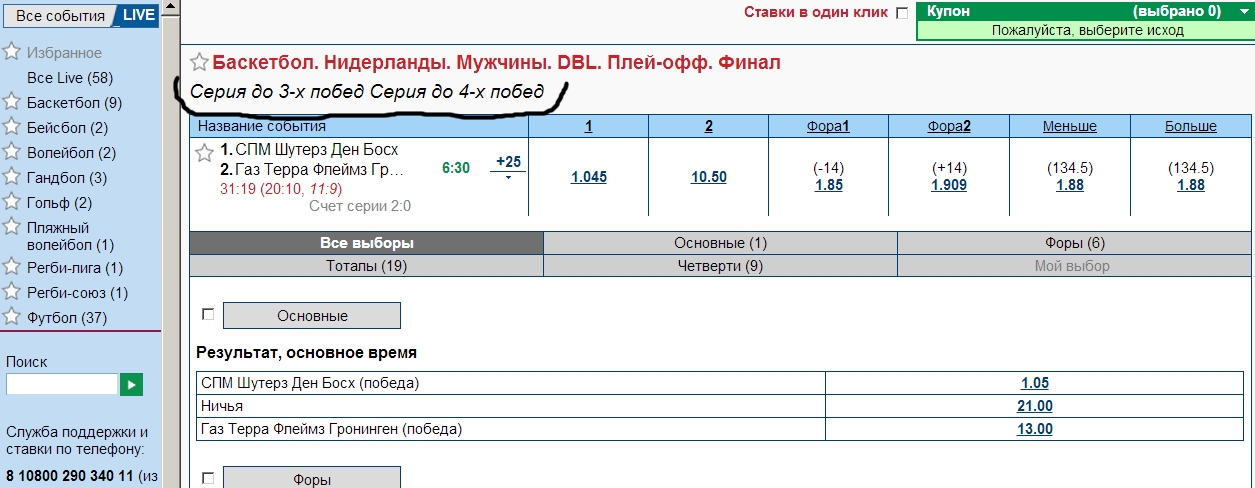Open Гольф (2) category
Screen dimensions: 1255x488
tap(60, 202)
